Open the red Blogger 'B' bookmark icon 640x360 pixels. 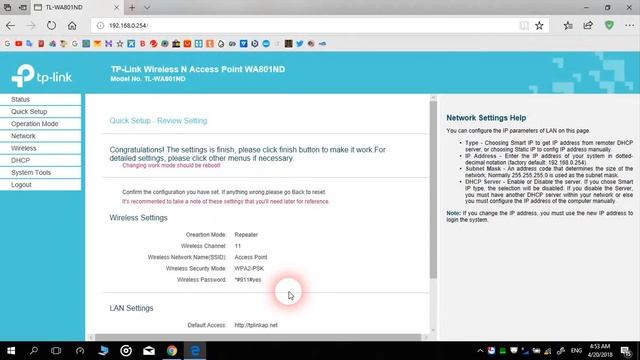[142, 43]
